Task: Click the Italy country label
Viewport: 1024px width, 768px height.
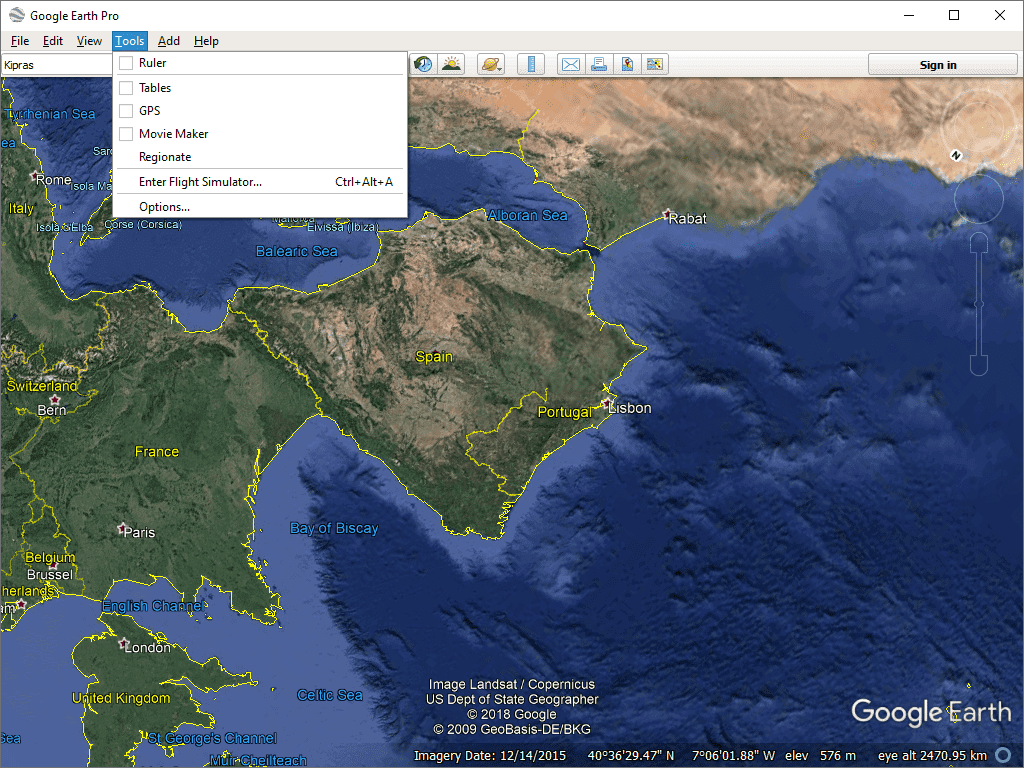Action: [x=21, y=208]
